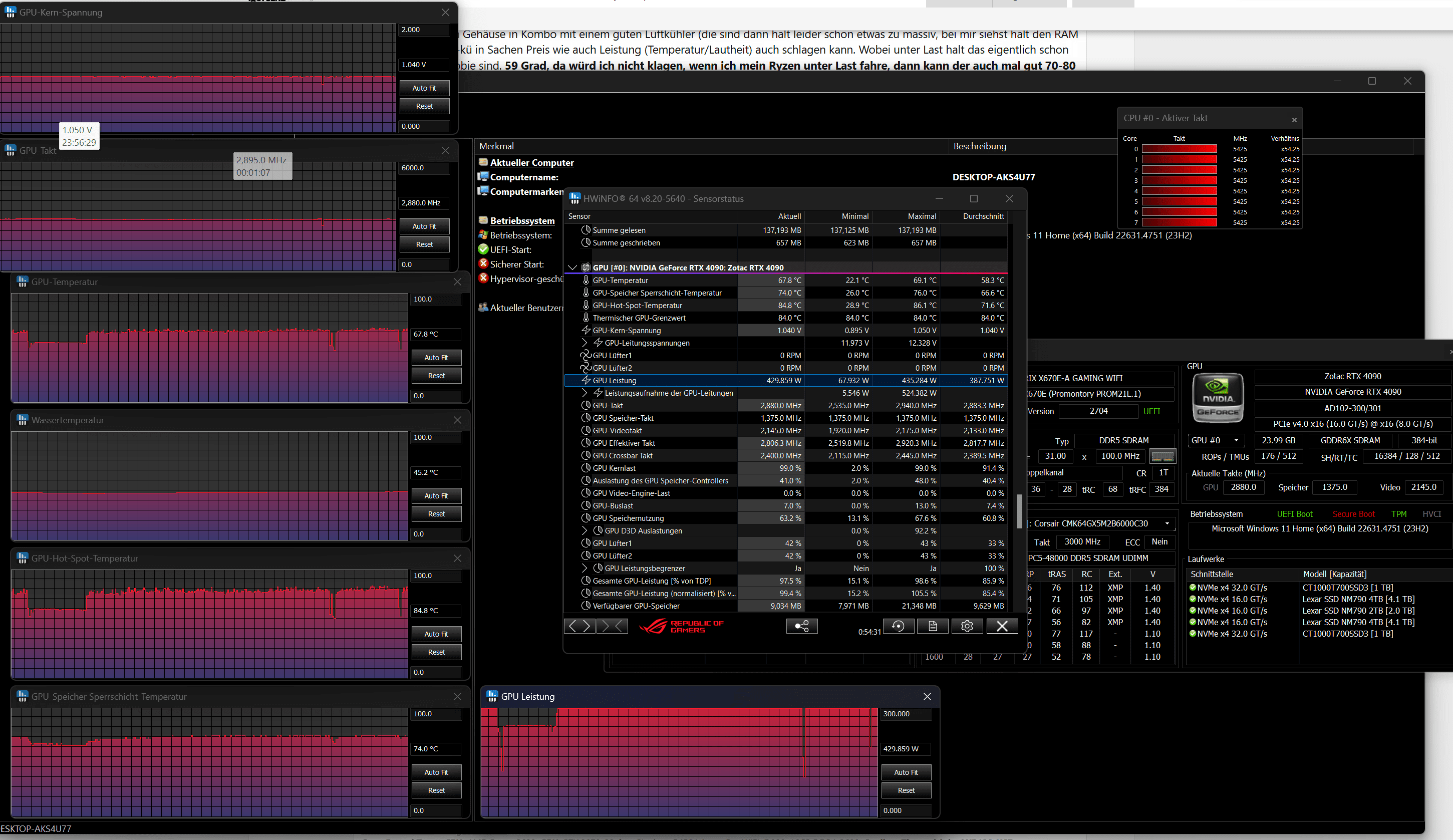
Task: Open the remote sharing icon in HWiNFO toolbar
Action: pos(801,626)
